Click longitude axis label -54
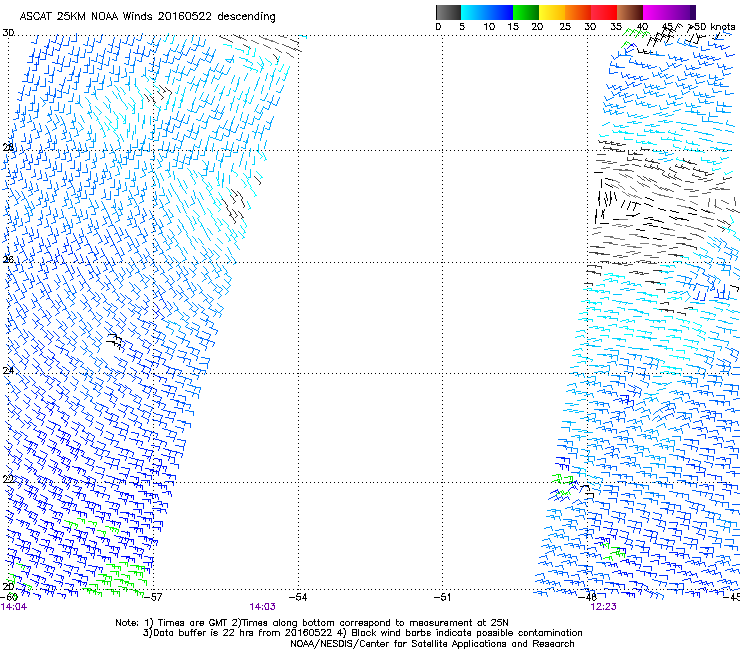This screenshot has height=650, width=740. tap(298, 597)
